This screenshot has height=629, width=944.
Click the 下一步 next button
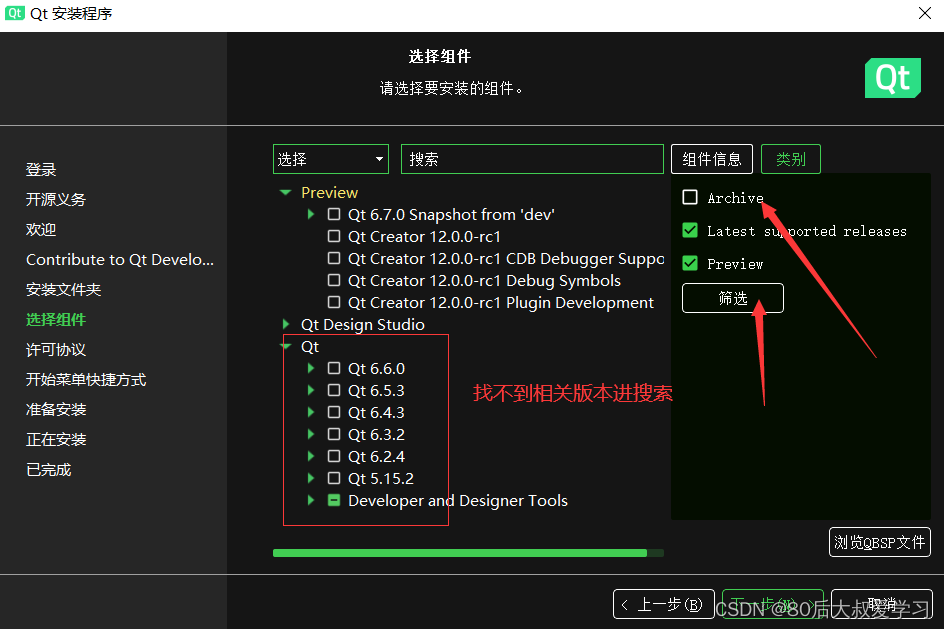772,604
